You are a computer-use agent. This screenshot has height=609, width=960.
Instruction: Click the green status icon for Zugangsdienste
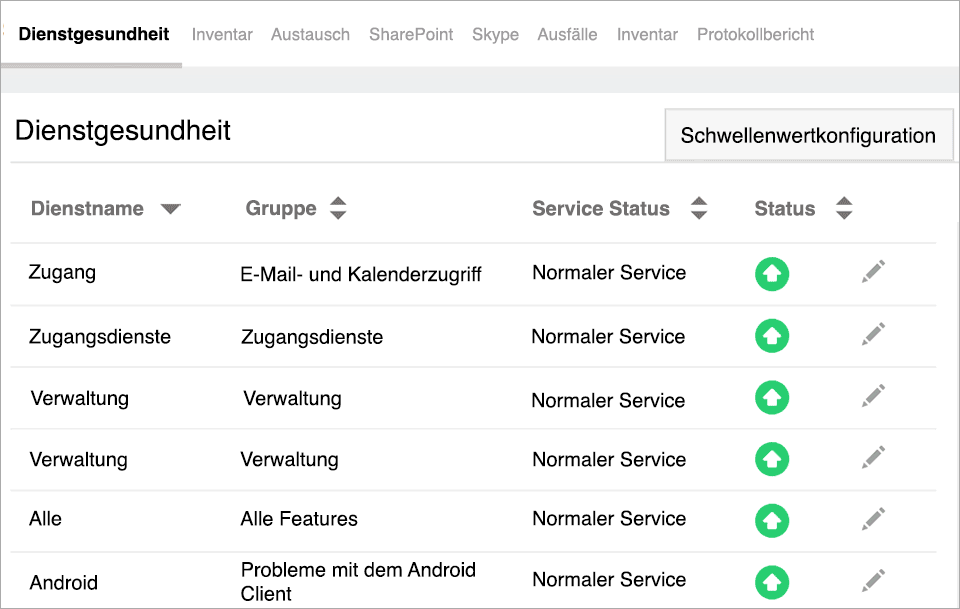tap(772, 335)
